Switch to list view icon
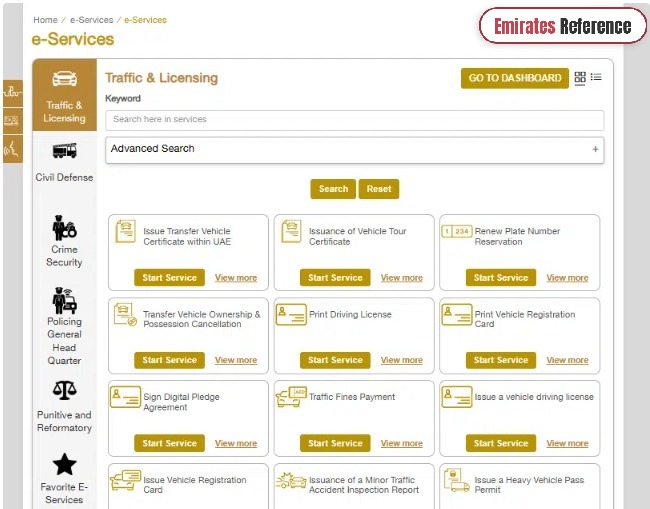The height and width of the screenshot is (509, 650). pyautogui.click(x=596, y=77)
